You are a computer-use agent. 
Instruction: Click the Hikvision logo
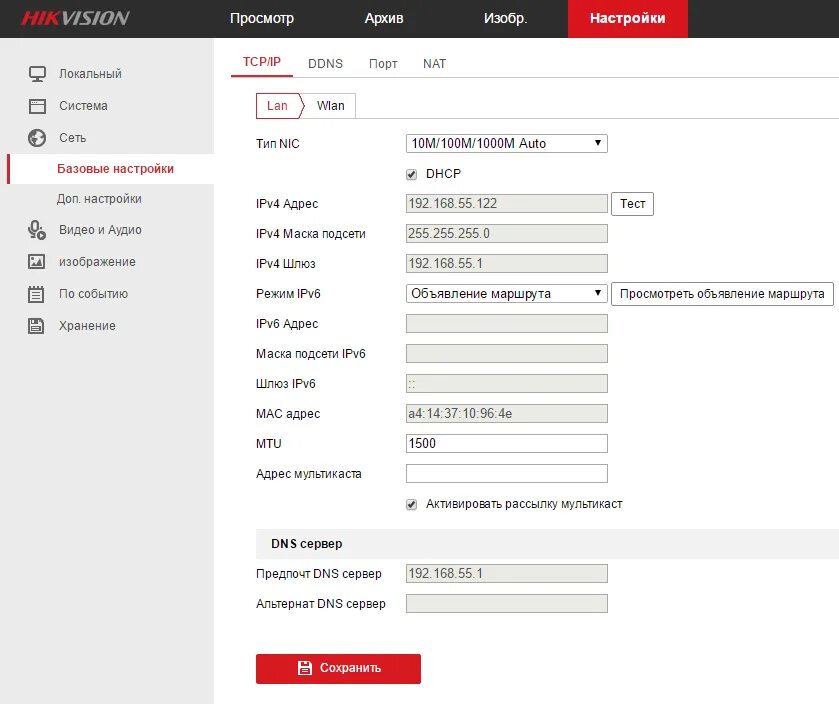tap(75, 18)
